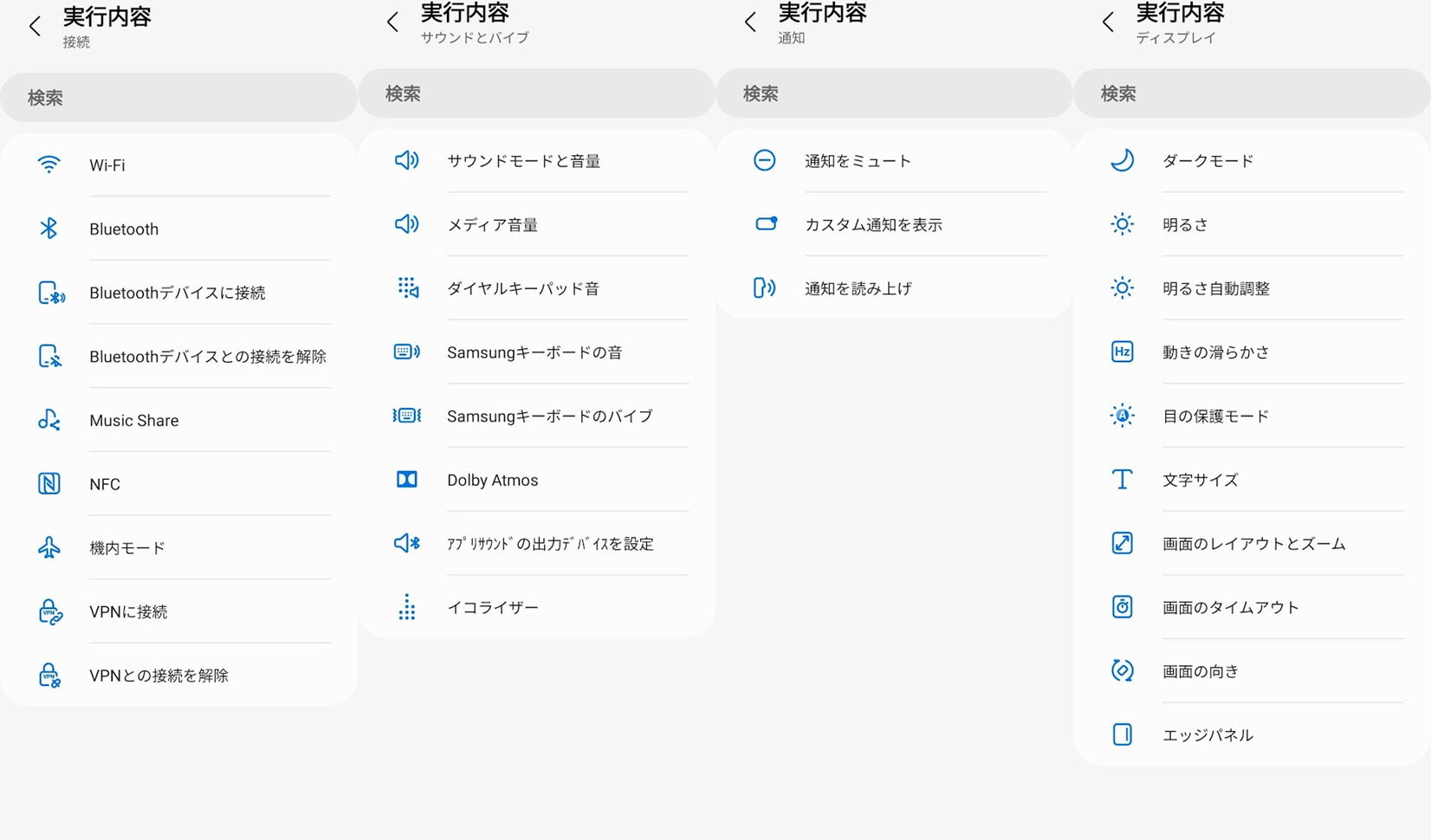
Task: Click the sun icon for 明るさ自動調整
Action: pyautogui.click(x=1123, y=288)
